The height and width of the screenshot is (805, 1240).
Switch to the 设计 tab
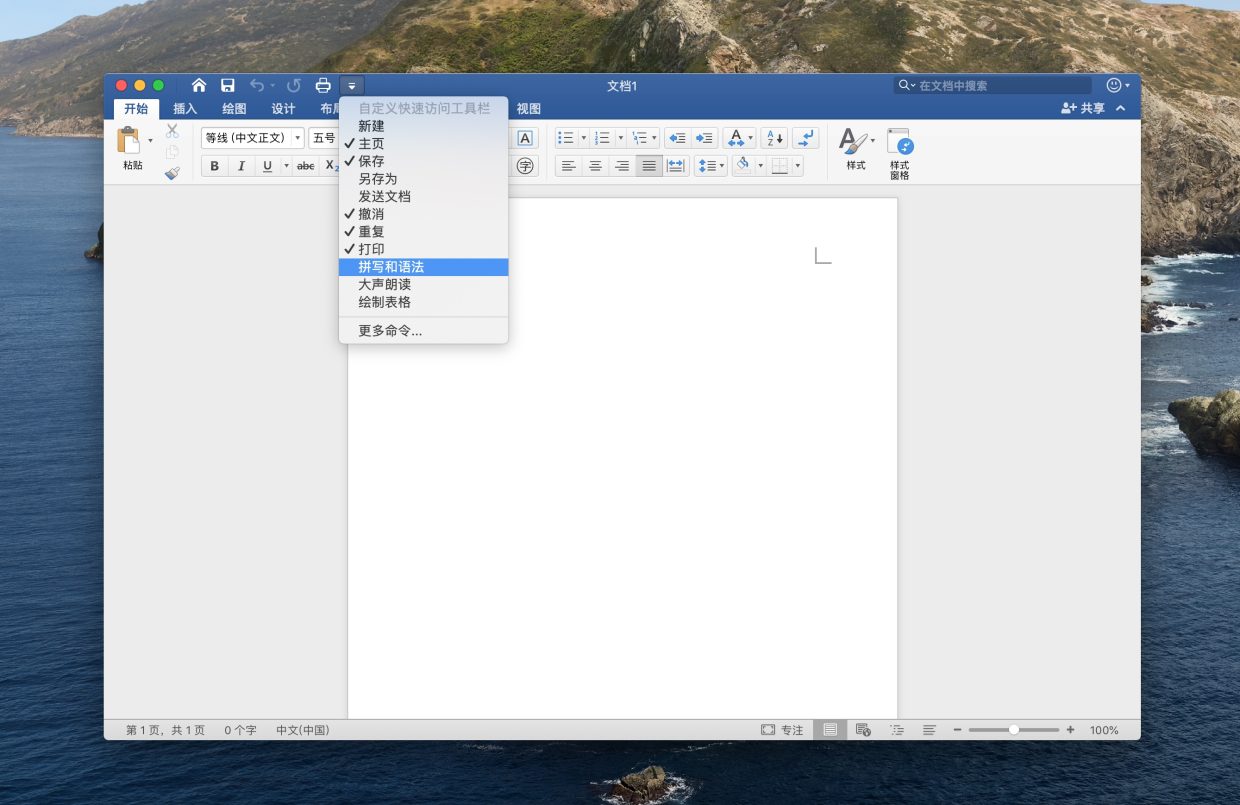[x=283, y=109]
